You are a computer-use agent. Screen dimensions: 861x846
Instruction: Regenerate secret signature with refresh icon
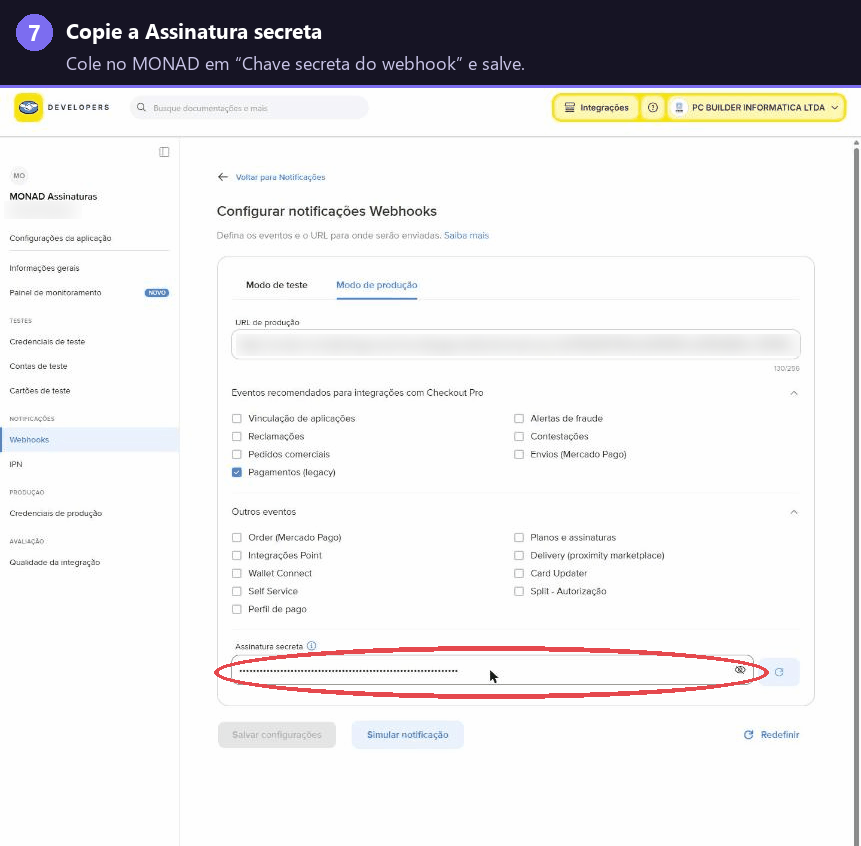779,672
